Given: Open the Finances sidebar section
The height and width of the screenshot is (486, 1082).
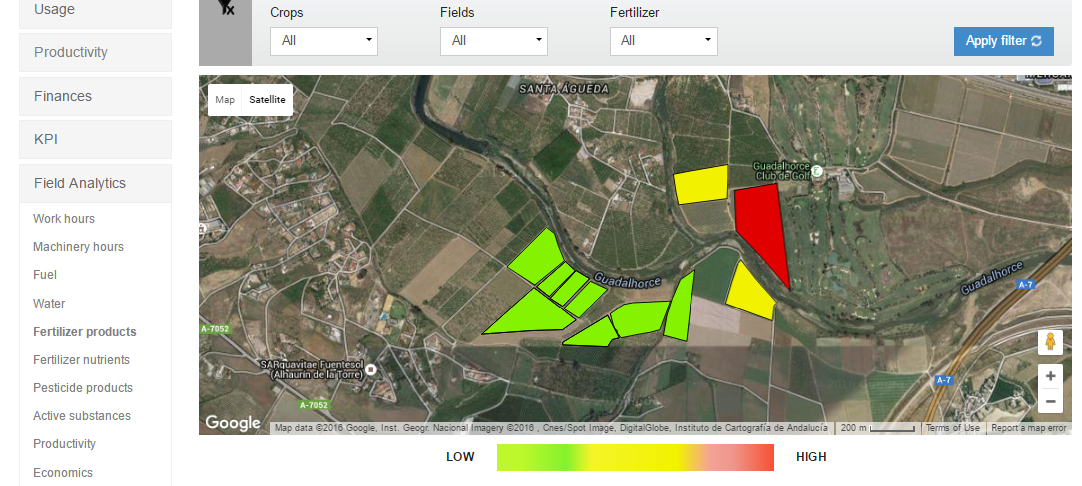Looking at the screenshot, I should (x=95, y=97).
